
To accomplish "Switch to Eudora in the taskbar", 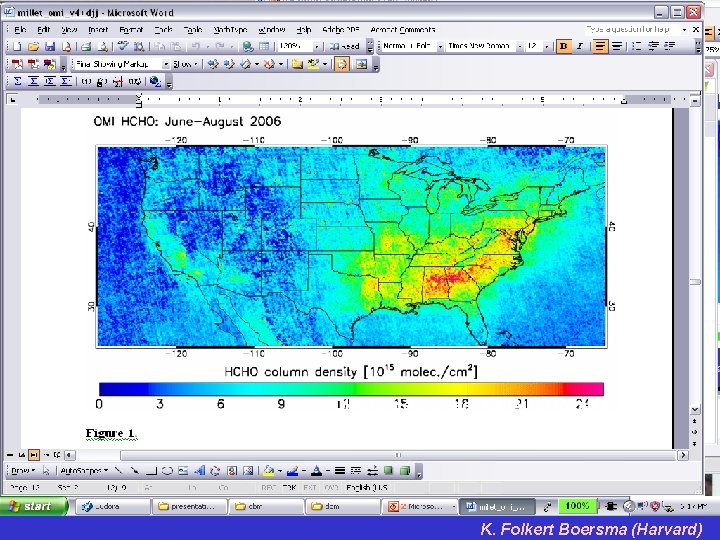I will (x=112, y=506).
